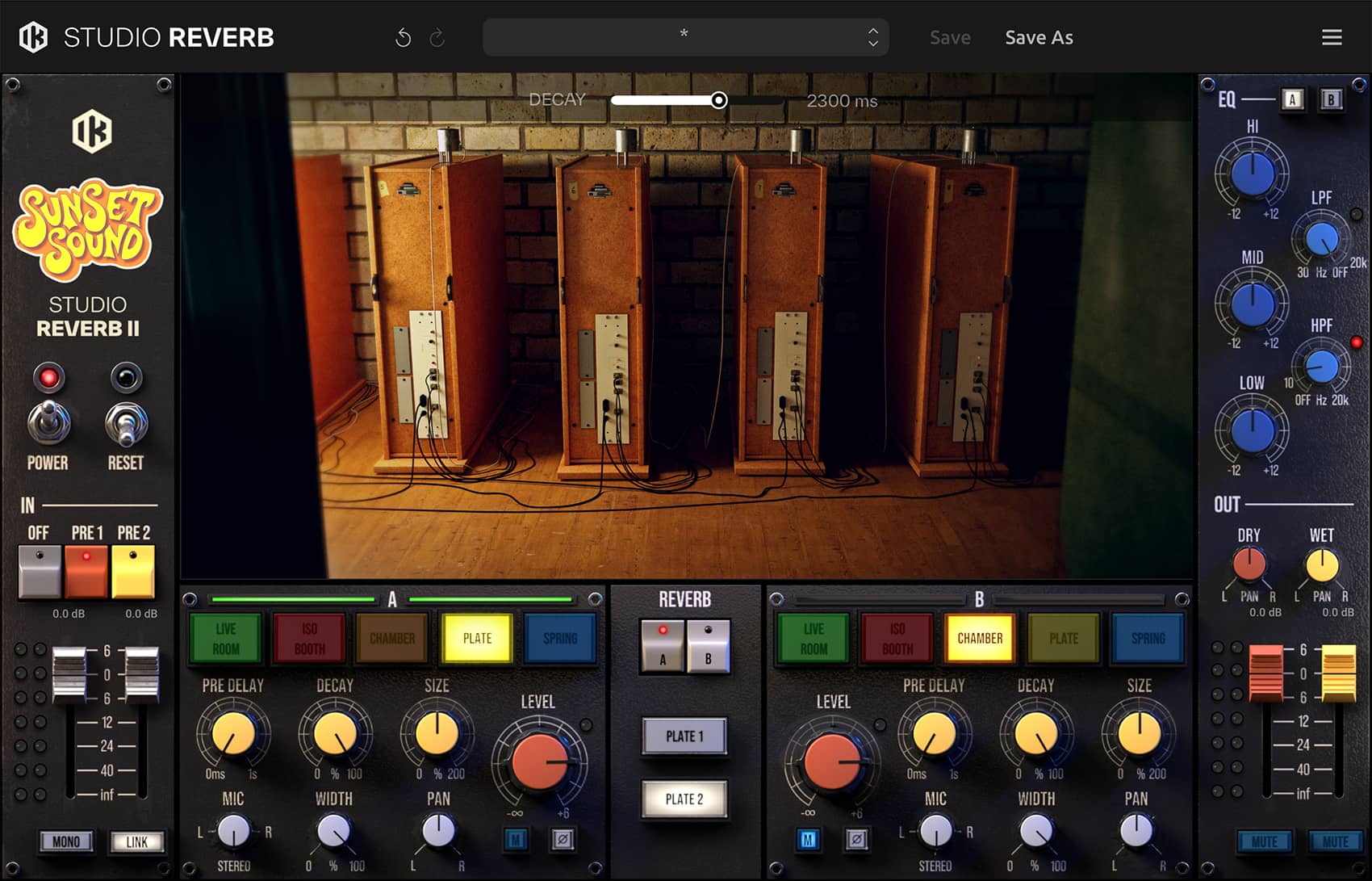The height and width of the screenshot is (881, 1372).
Task: Click the Save As button
Action: point(1039,38)
